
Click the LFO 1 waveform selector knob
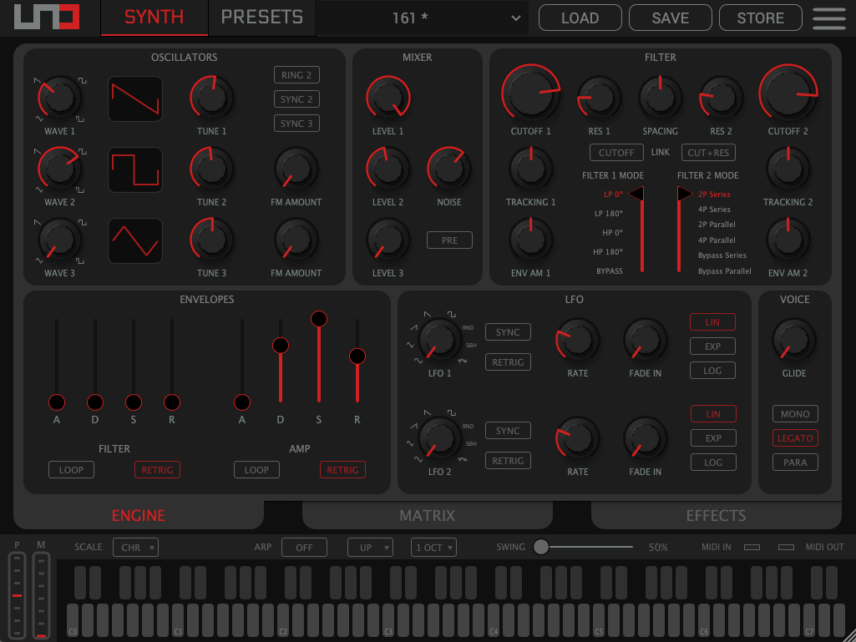point(439,340)
